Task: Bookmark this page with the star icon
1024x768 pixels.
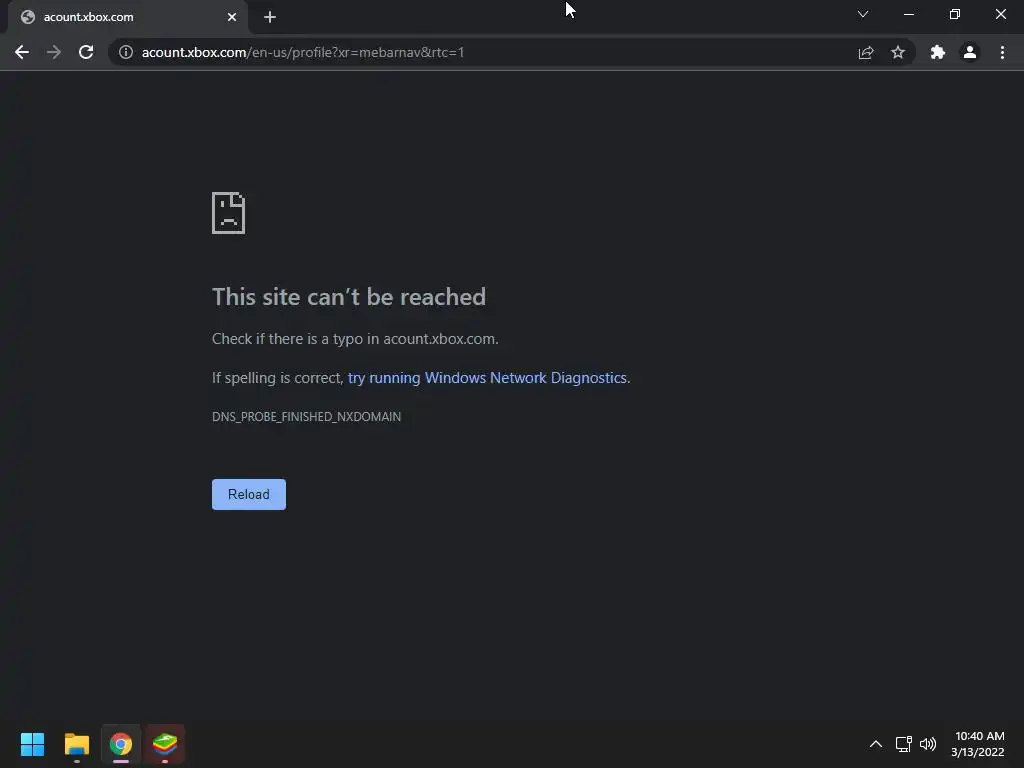Action: (898, 52)
